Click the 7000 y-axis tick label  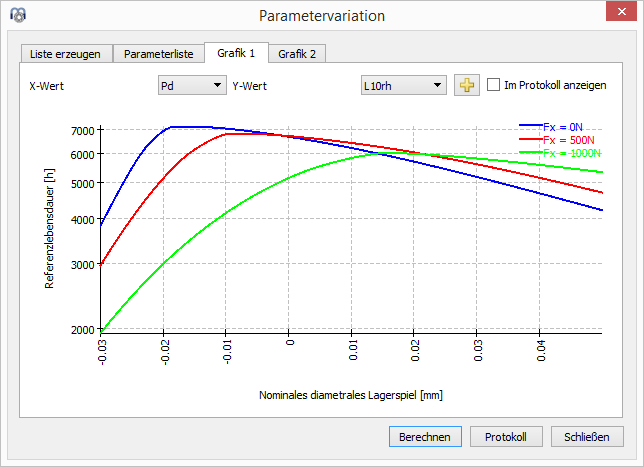(x=83, y=131)
